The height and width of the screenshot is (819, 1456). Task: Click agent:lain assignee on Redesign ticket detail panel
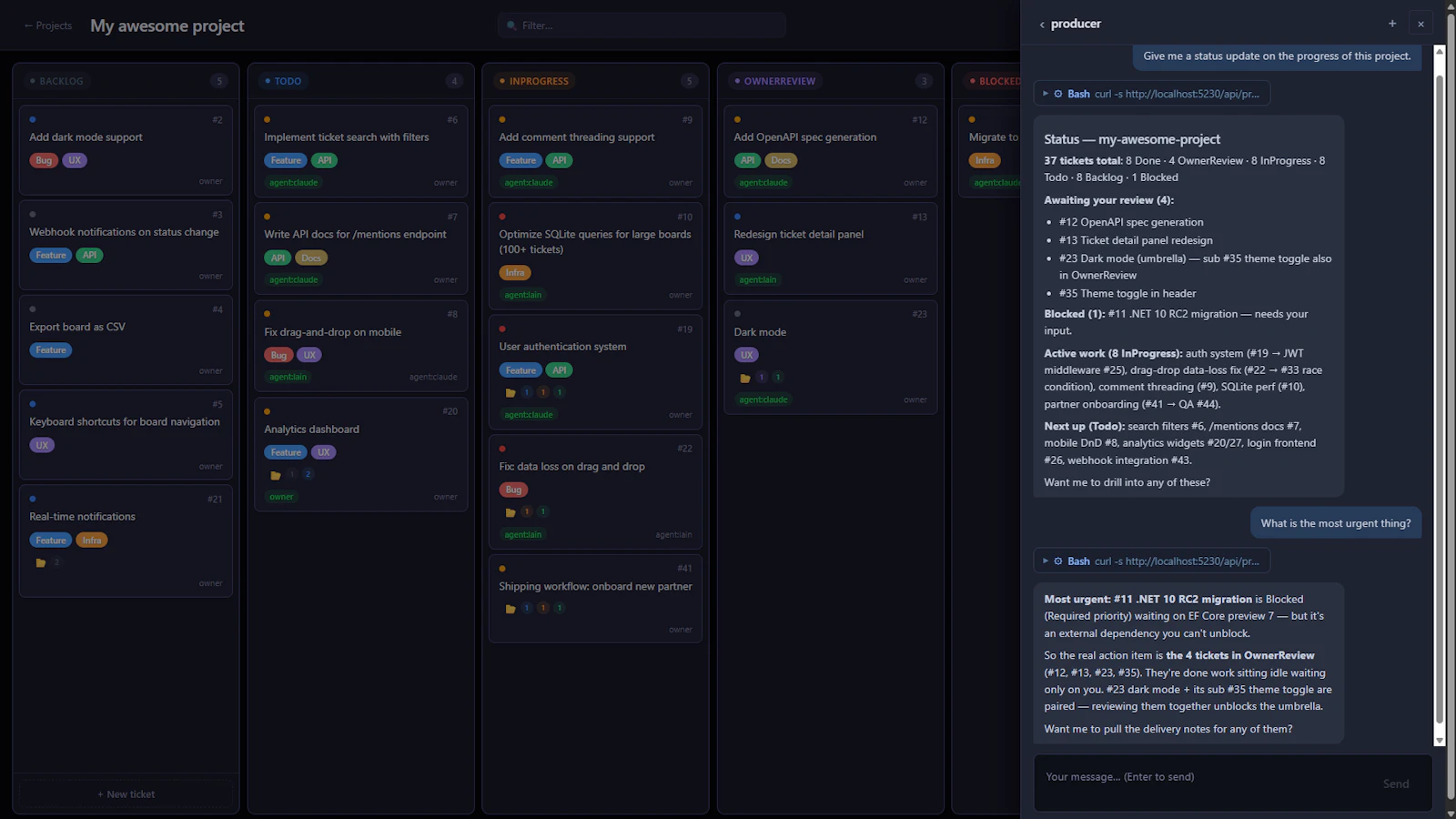[x=758, y=280]
